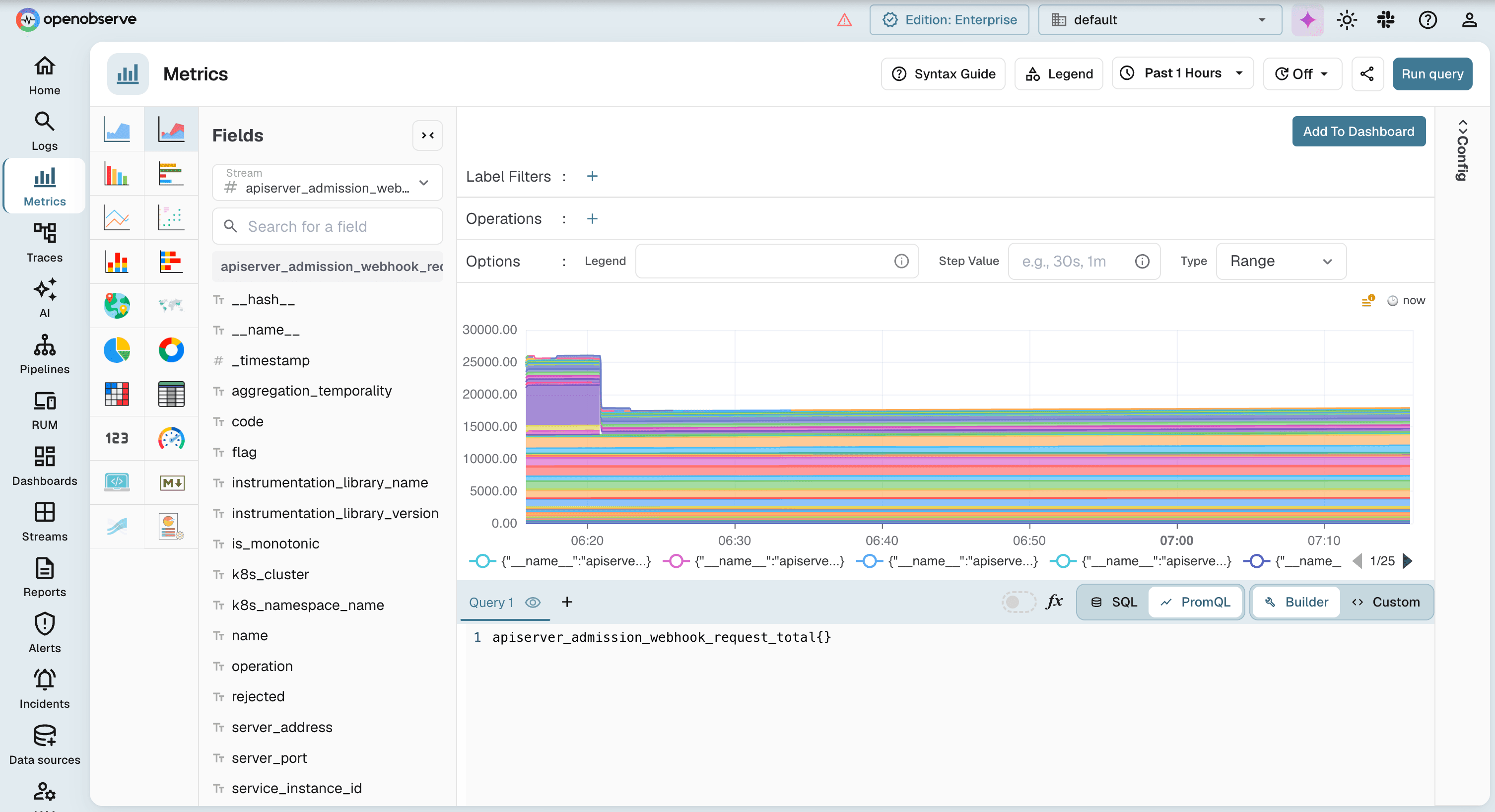
Task: Open the AI assistant sparkle button
Action: (x=1307, y=20)
